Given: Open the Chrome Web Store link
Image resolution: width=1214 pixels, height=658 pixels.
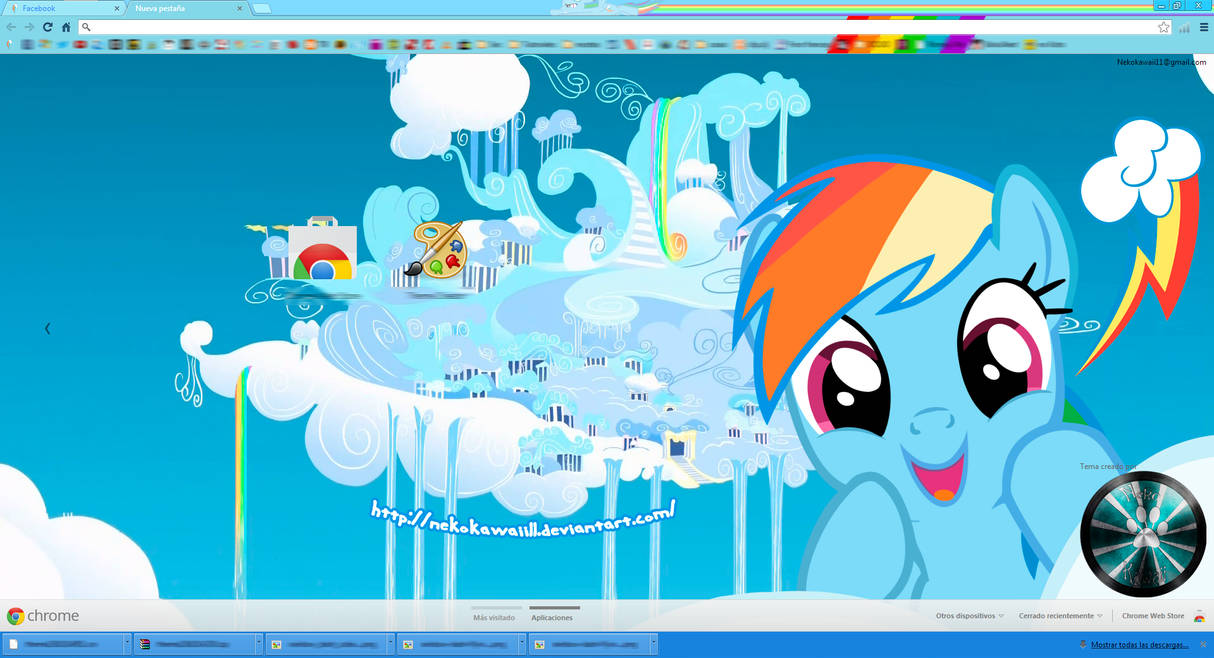Looking at the screenshot, I should click(1153, 616).
